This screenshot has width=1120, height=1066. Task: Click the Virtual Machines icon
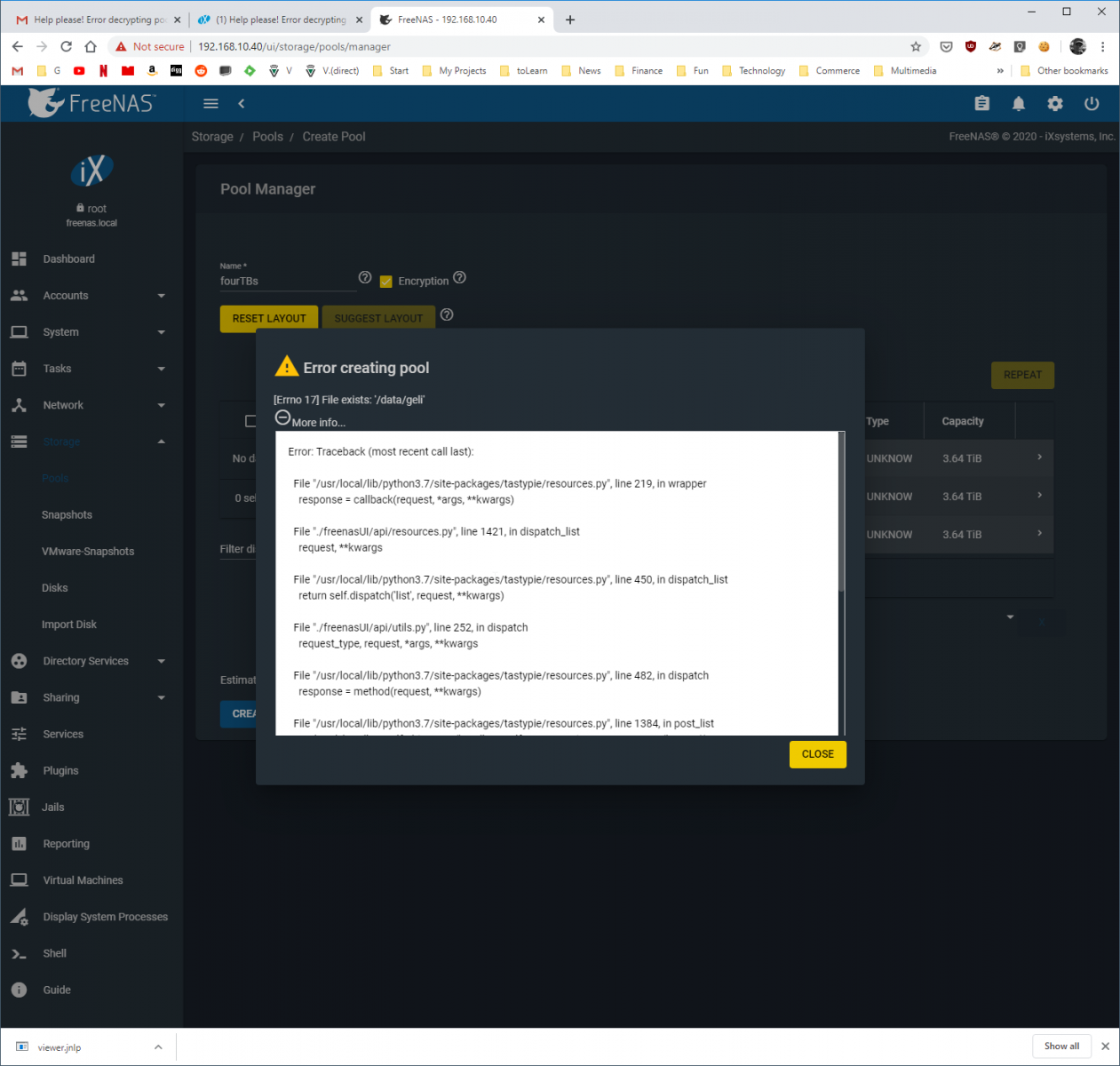coord(19,879)
